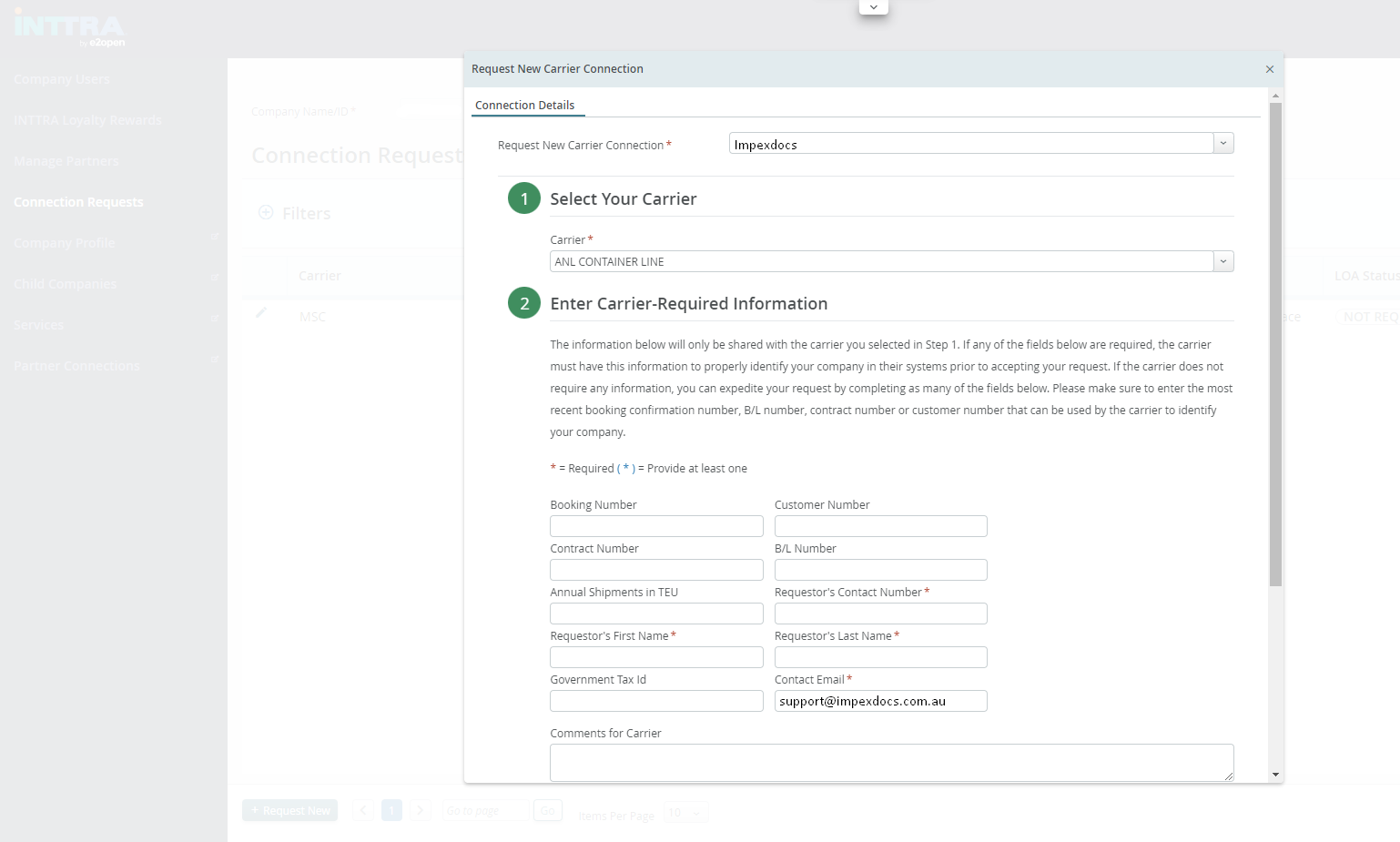Click the dialog scrollbar down arrow
This screenshot has width=1400, height=842.
(1275, 775)
